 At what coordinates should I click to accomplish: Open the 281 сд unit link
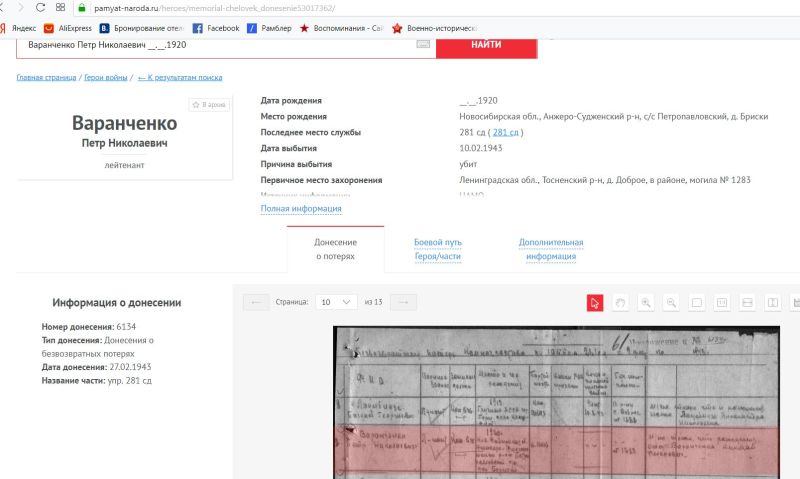(505, 132)
